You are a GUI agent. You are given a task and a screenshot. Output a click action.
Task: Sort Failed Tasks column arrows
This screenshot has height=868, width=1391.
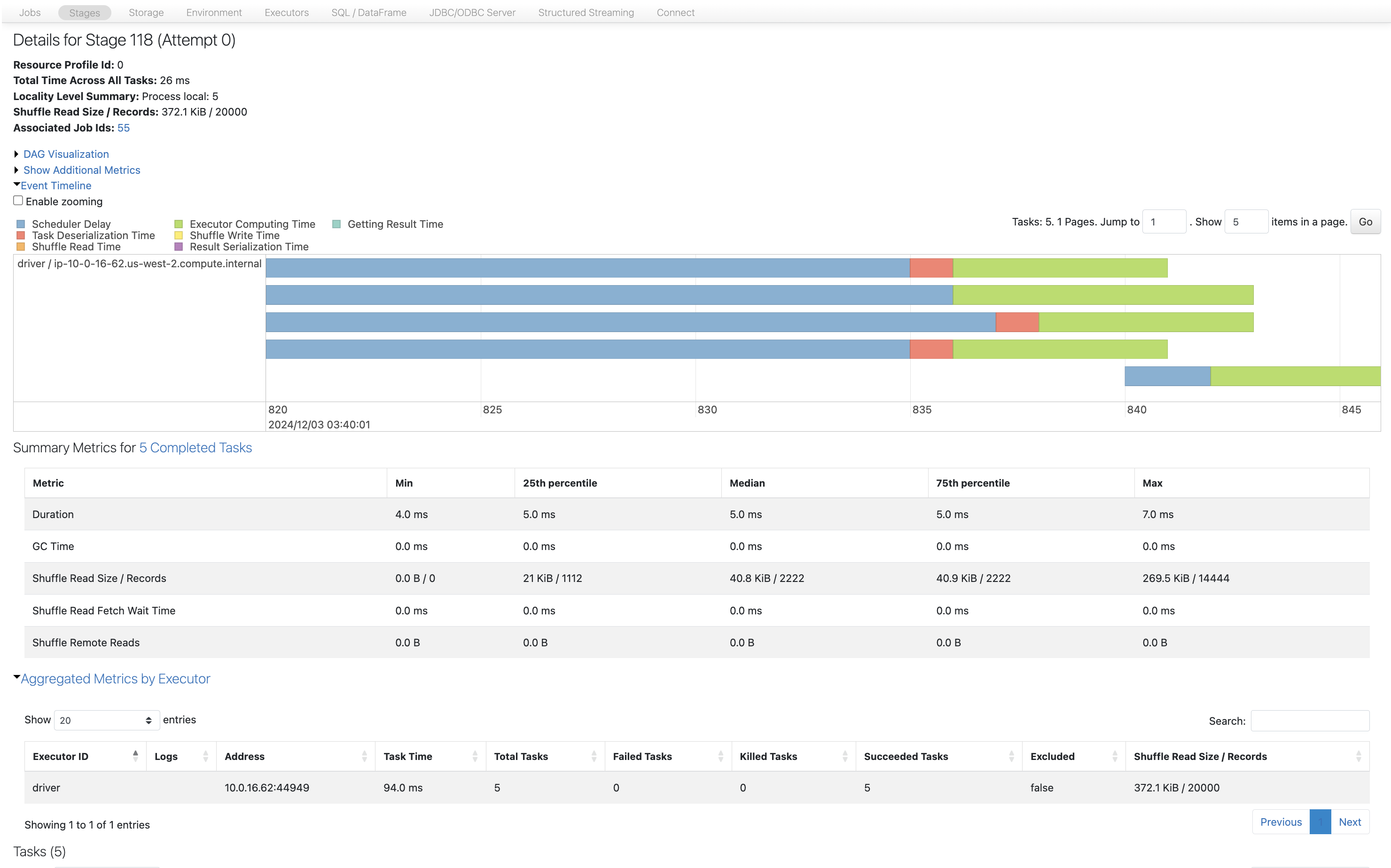[x=721, y=756]
